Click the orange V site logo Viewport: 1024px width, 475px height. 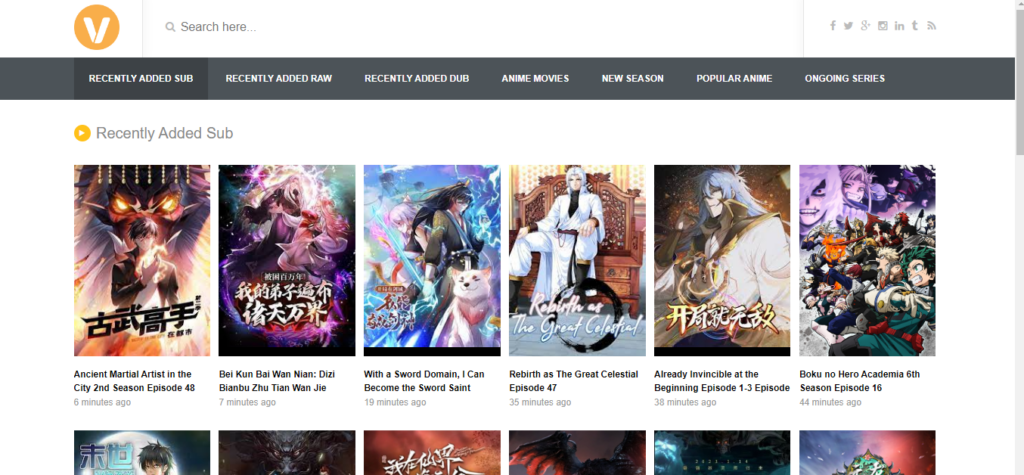97,27
